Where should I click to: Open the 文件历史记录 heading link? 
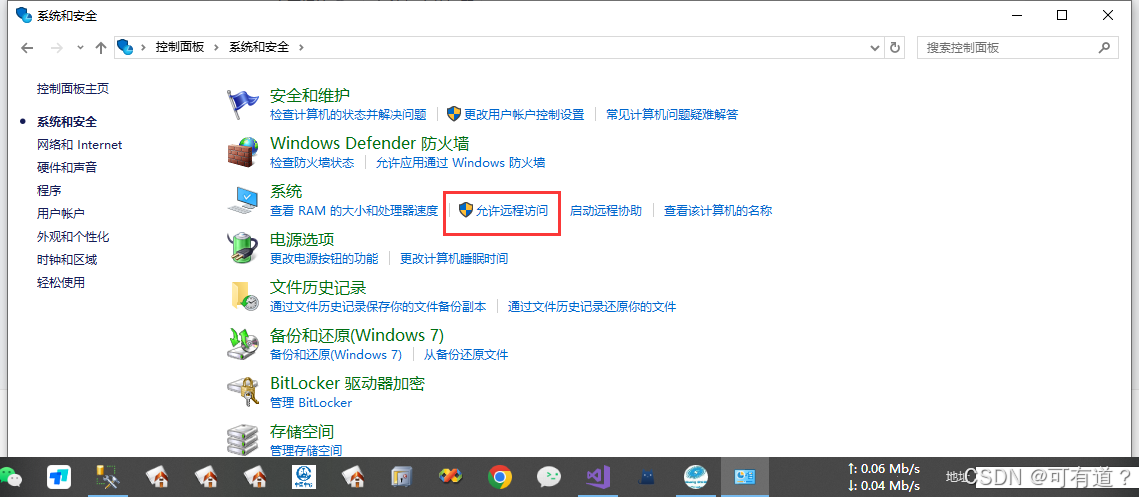(x=318, y=287)
